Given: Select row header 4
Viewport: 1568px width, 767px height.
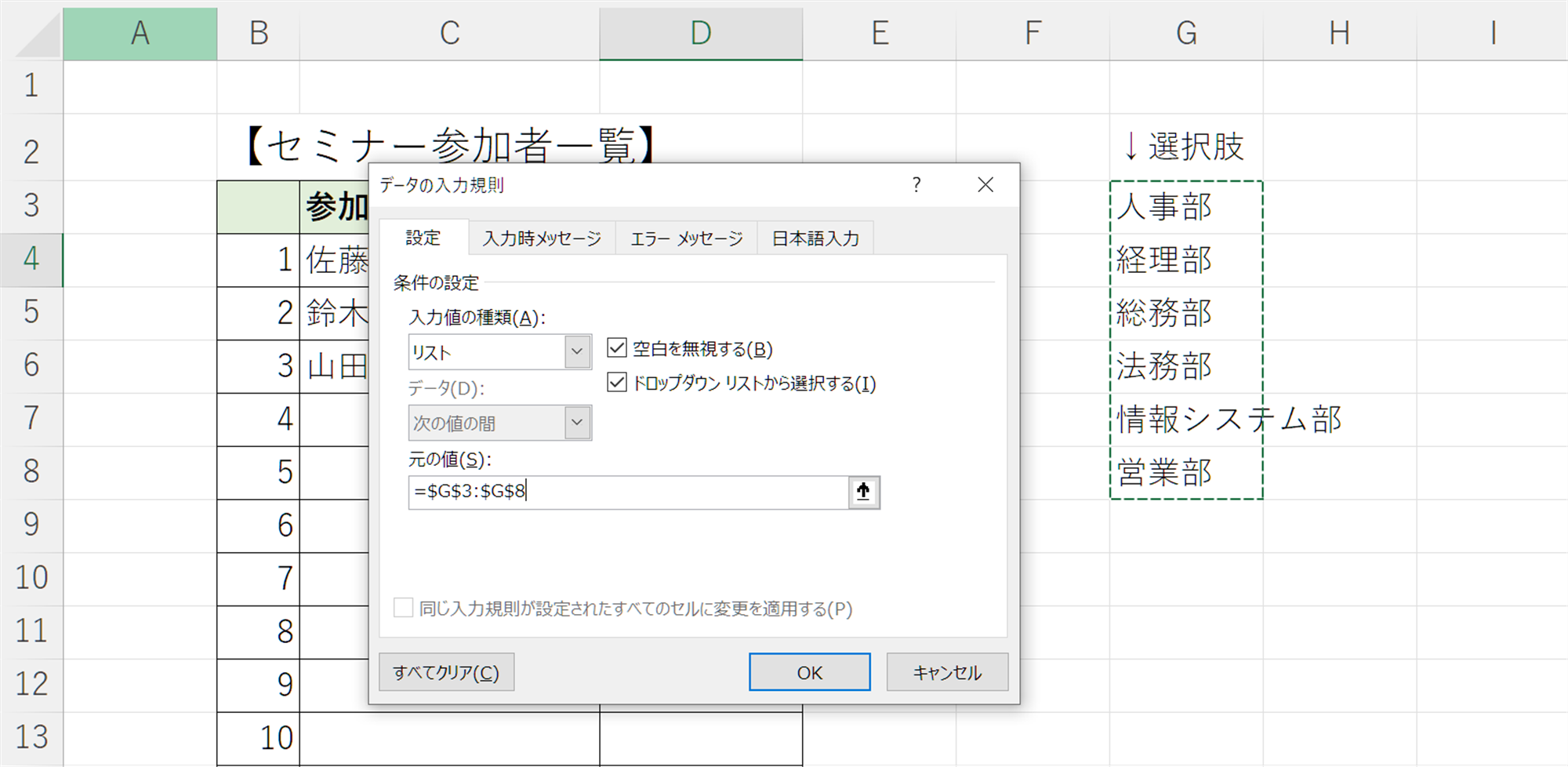Looking at the screenshot, I should click(31, 260).
